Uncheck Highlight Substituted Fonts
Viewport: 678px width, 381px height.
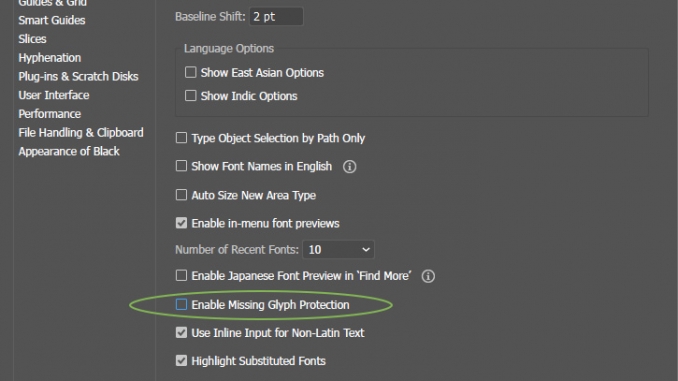(181, 361)
